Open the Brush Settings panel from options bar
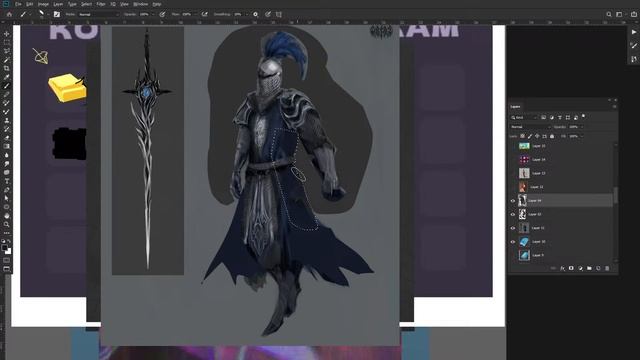Viewport: 640px width, 360px height. (x=57, y=14)
